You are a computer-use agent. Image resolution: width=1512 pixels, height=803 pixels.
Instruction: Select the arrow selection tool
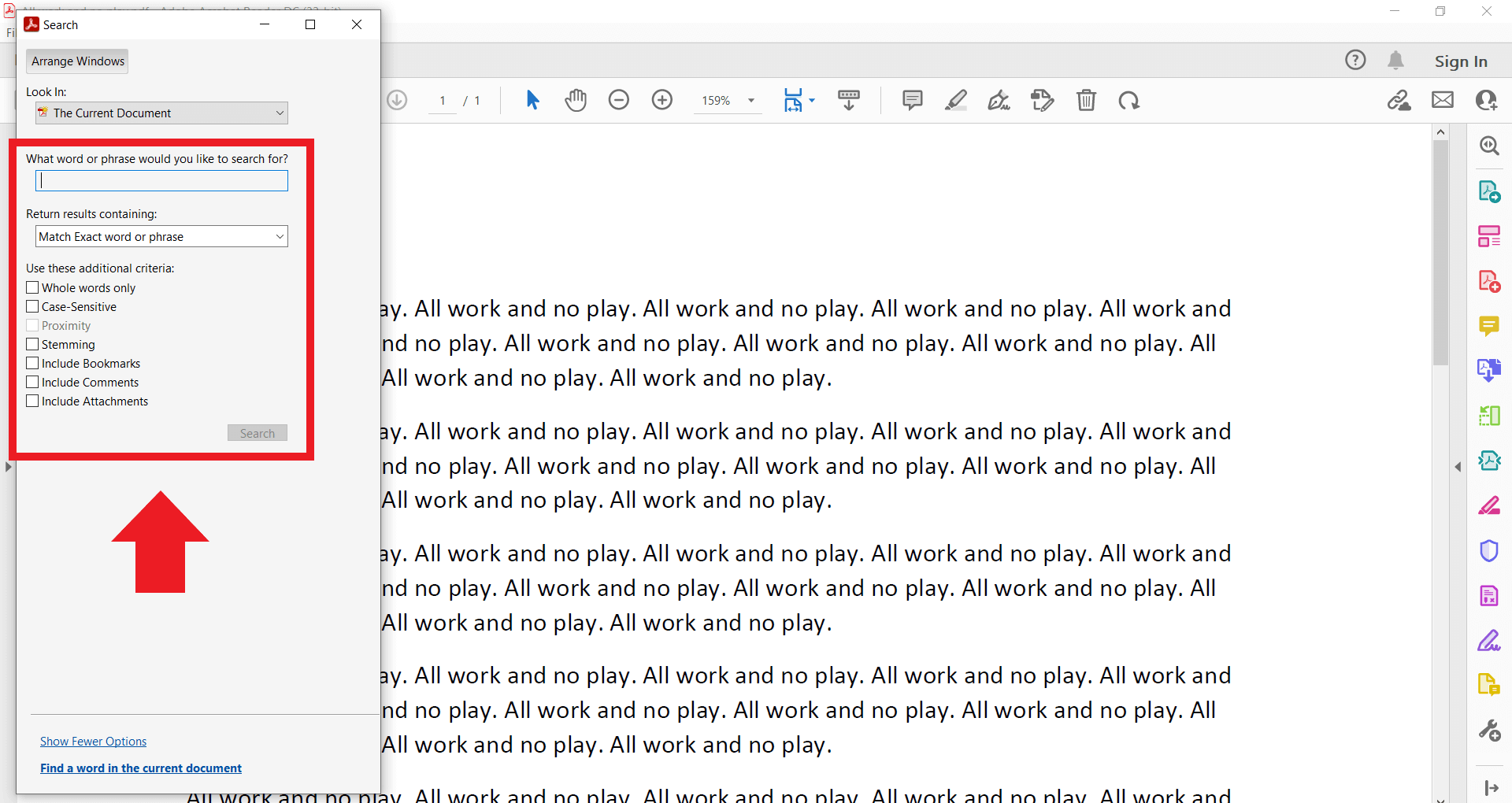[x=532, y=100]
